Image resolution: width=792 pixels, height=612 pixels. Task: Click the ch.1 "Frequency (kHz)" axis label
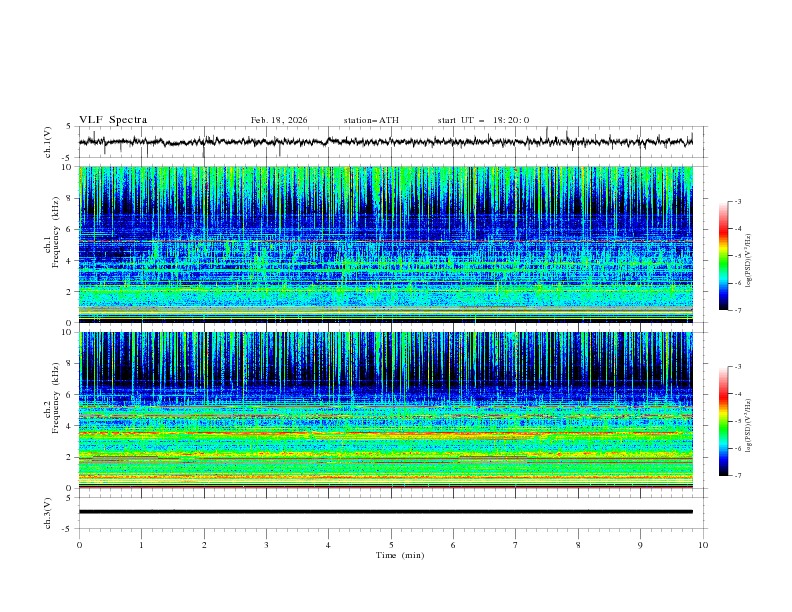[x=55, y=233]
